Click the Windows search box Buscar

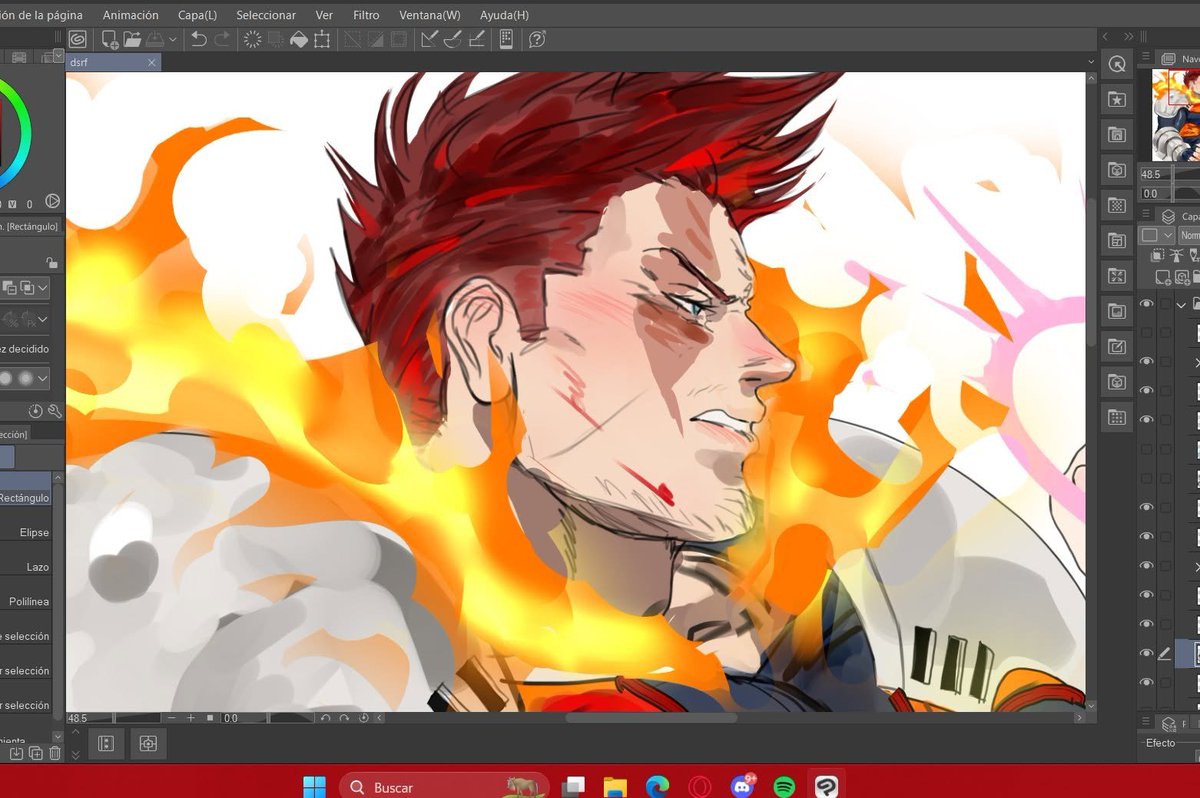444,787
